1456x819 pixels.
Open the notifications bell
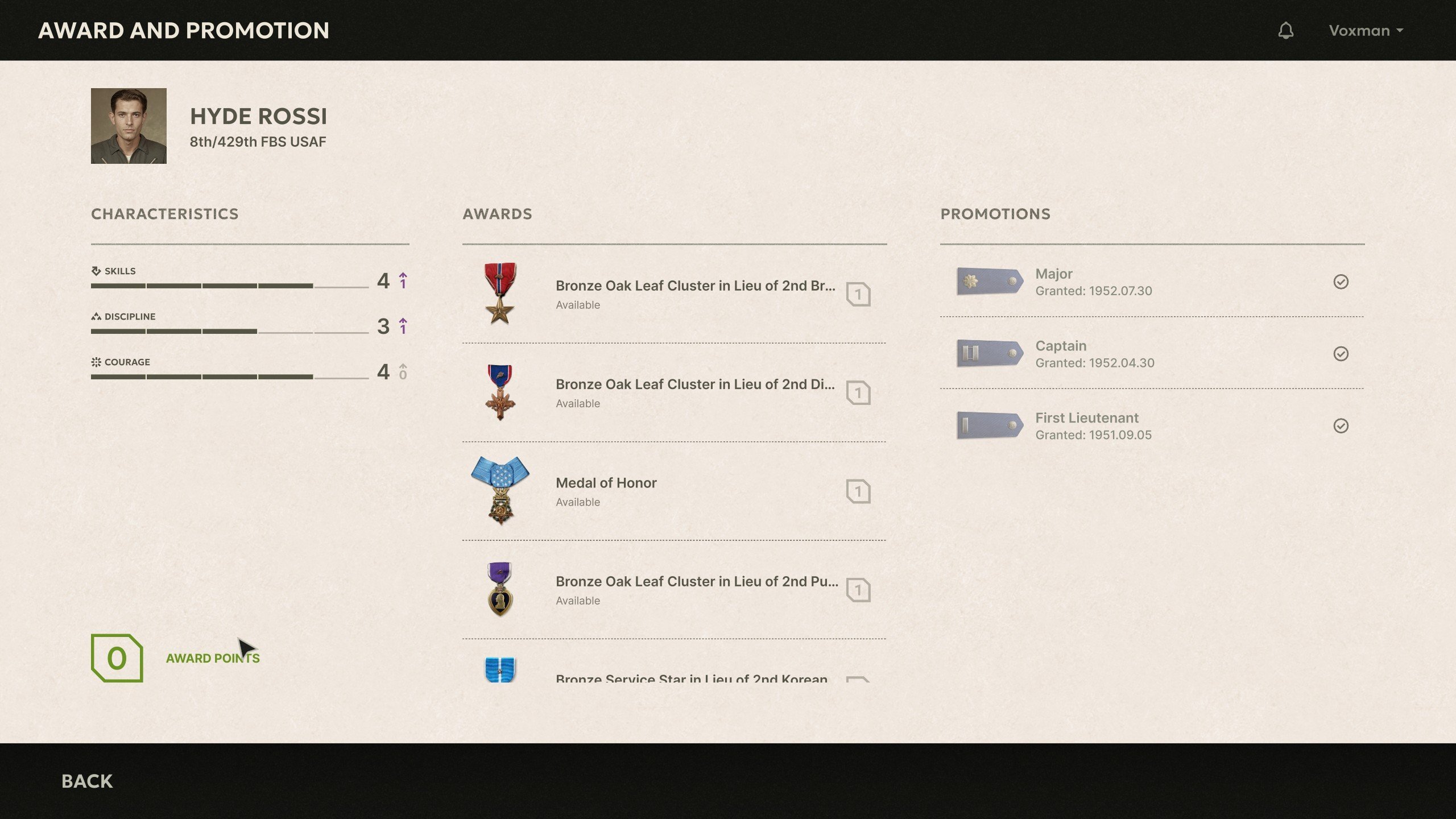1285,31
